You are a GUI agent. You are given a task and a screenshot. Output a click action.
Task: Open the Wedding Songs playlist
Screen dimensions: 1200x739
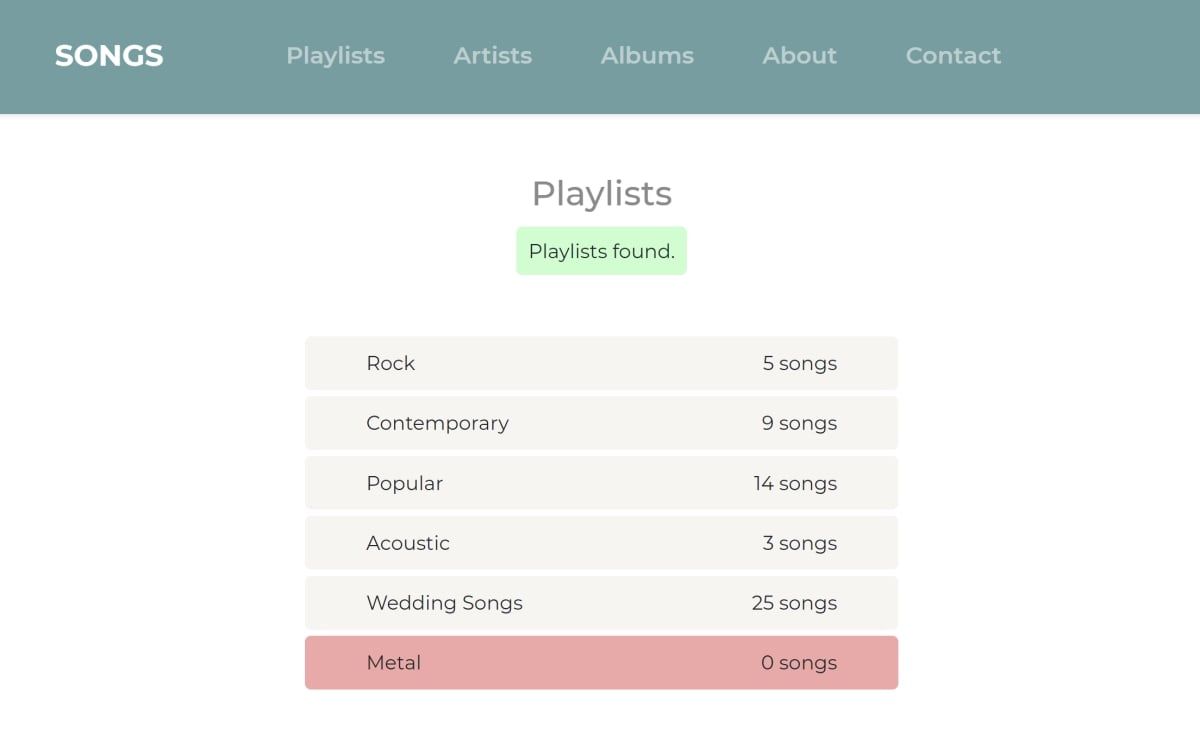(x=444, y=603)
